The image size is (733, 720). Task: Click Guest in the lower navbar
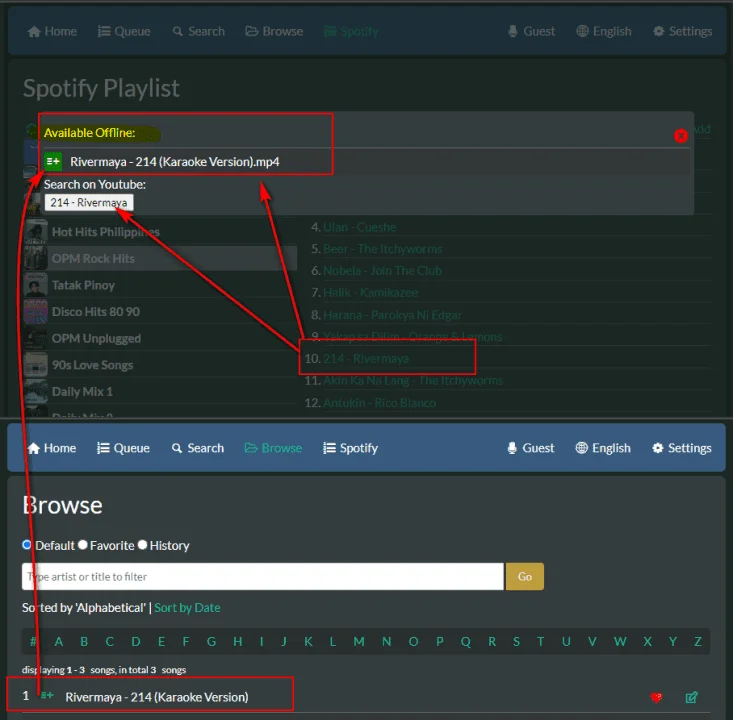coord(531,448)
